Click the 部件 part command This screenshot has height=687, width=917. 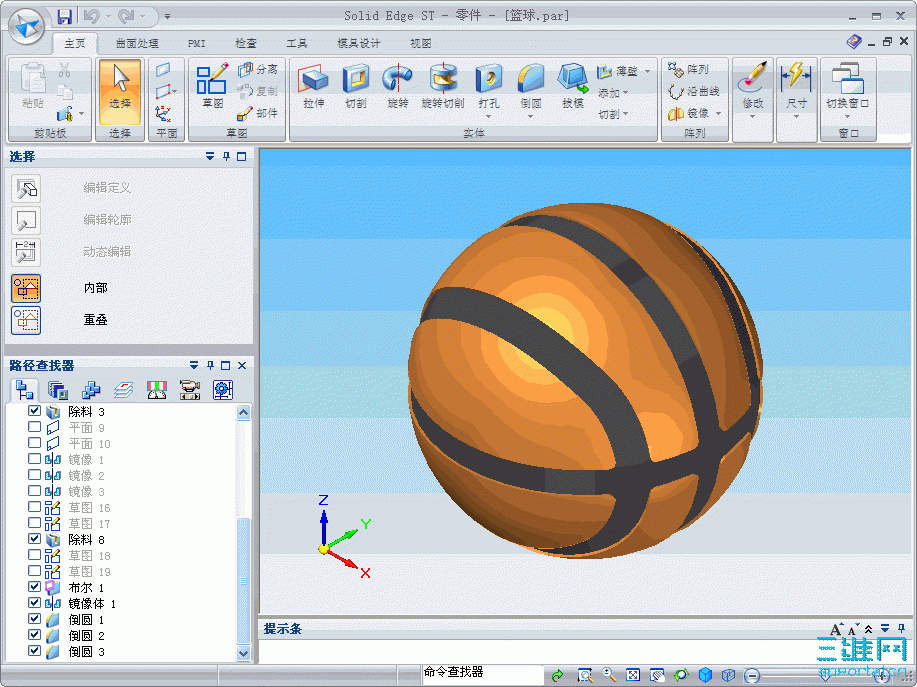tap(257, 113)
